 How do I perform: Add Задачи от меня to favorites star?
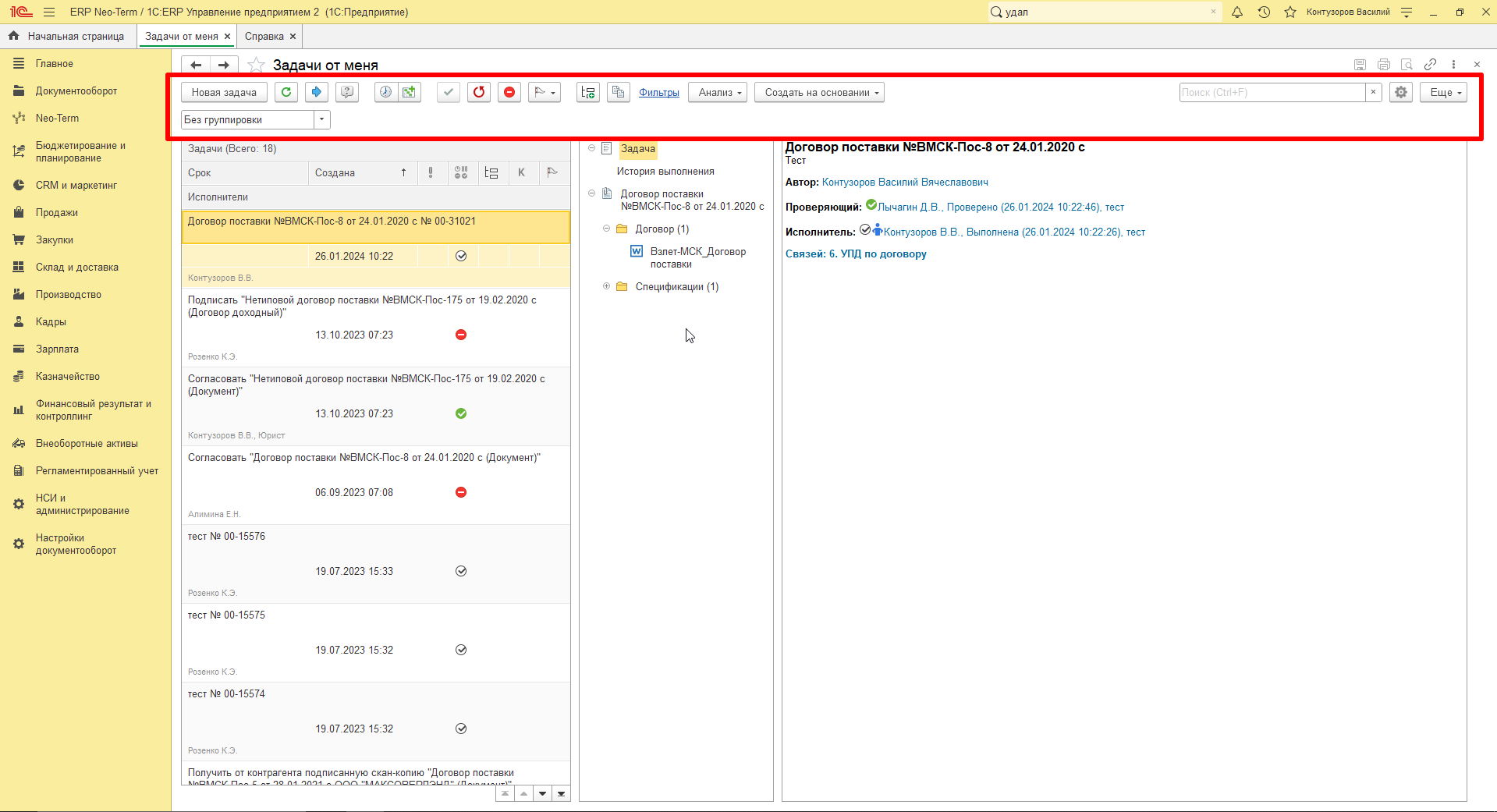click(256, 65)
